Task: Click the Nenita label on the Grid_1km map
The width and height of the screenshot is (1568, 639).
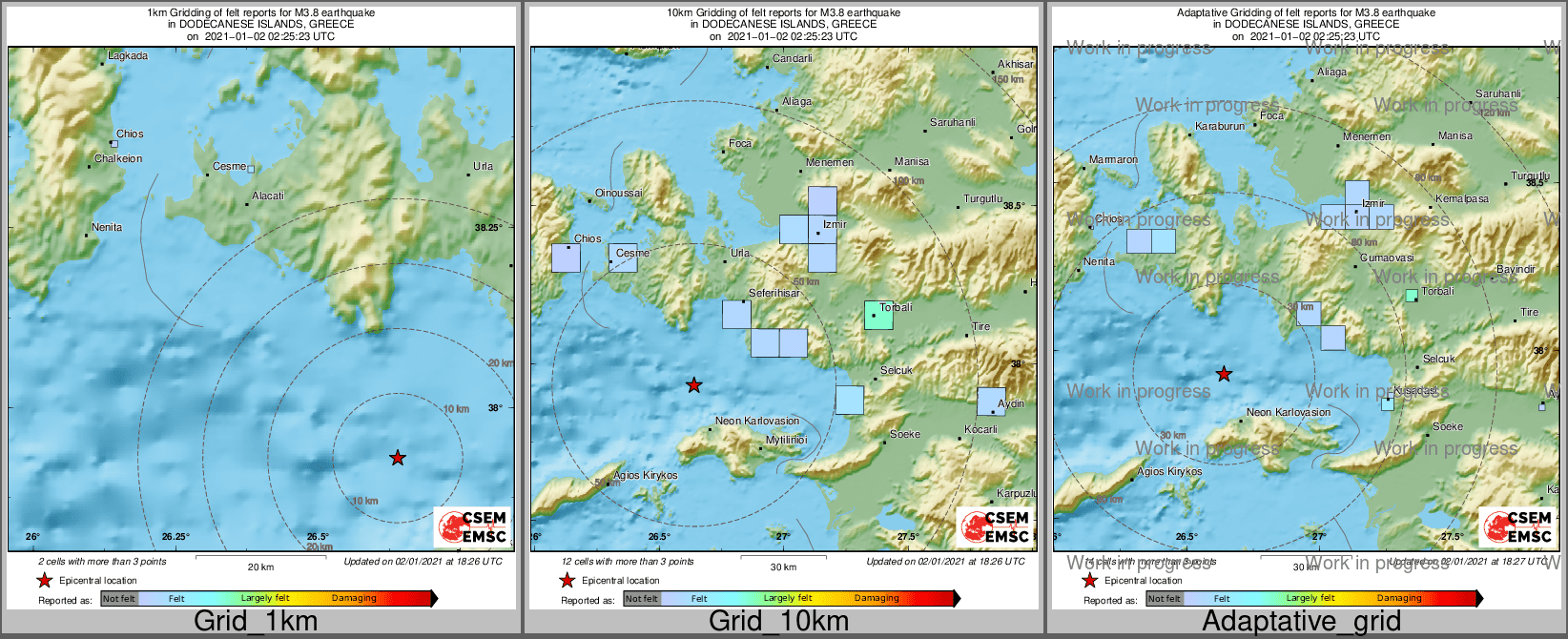Action: (107, 228)
